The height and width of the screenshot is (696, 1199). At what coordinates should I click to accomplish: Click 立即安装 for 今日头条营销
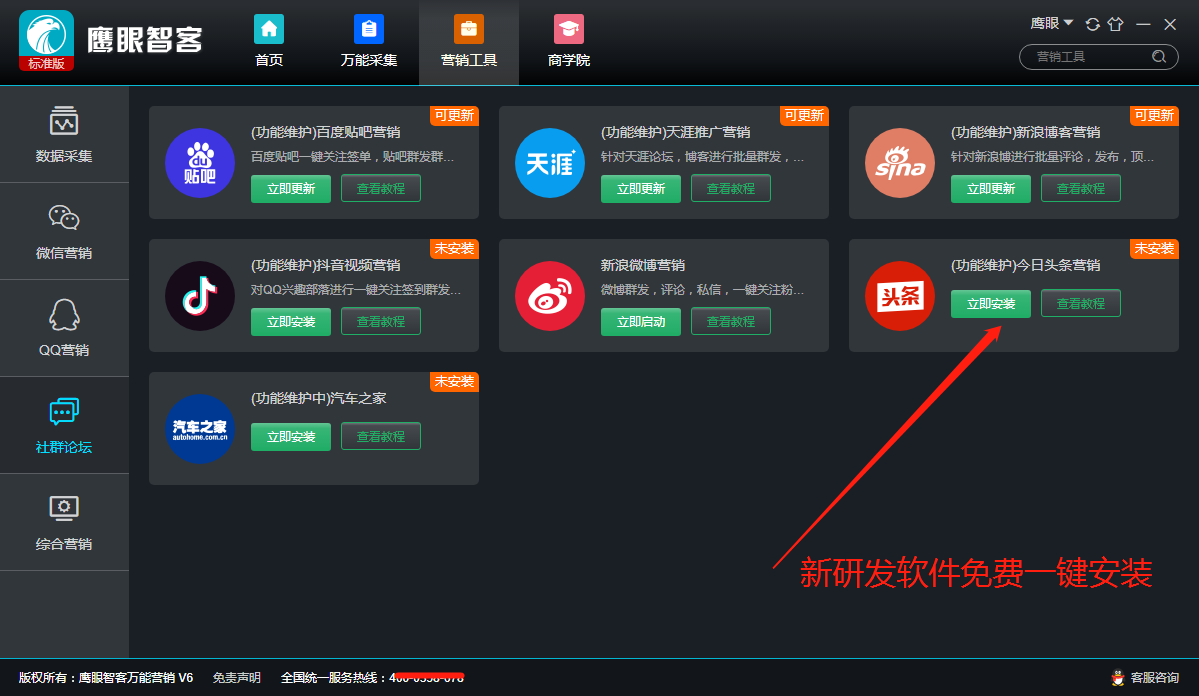pyautogui.click(x=990, y=304)
